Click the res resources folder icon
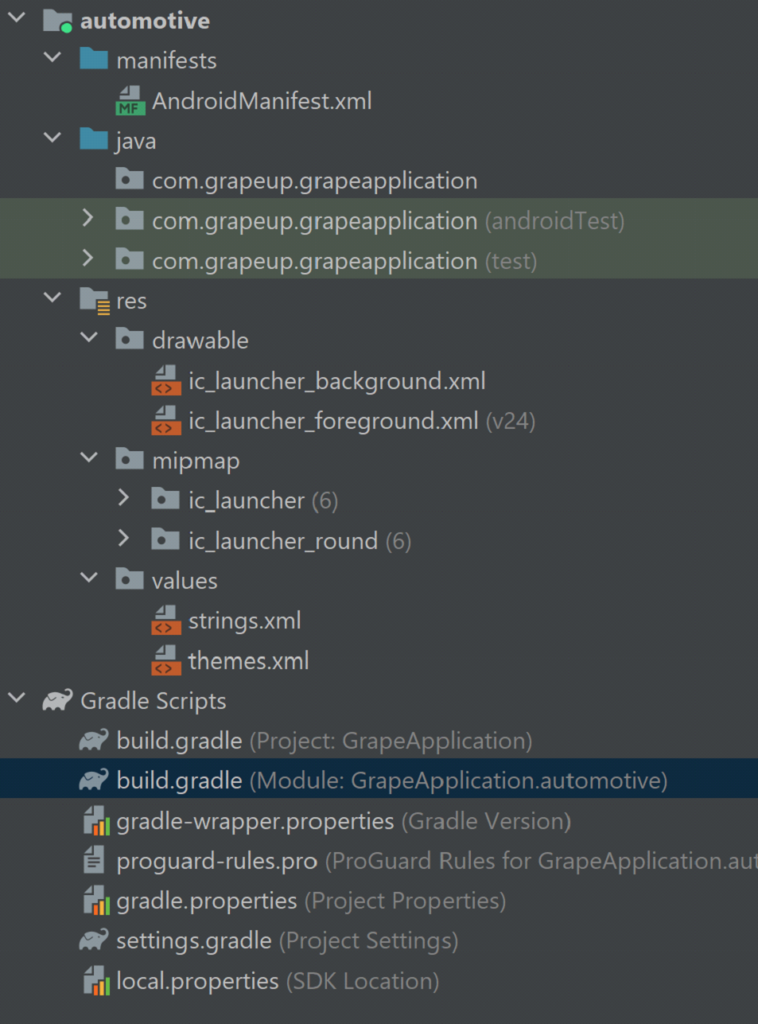The width and height of the screenshot is (758, 1024). click(x=95, y=300)
